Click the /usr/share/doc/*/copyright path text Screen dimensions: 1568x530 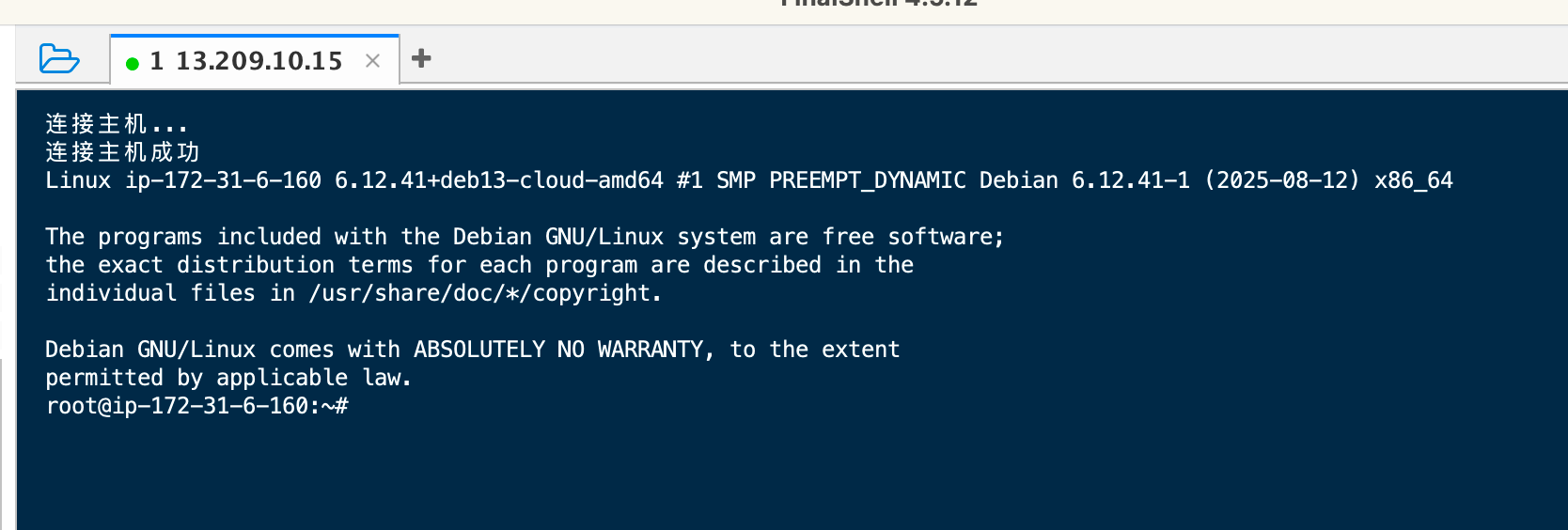point(484,293)
